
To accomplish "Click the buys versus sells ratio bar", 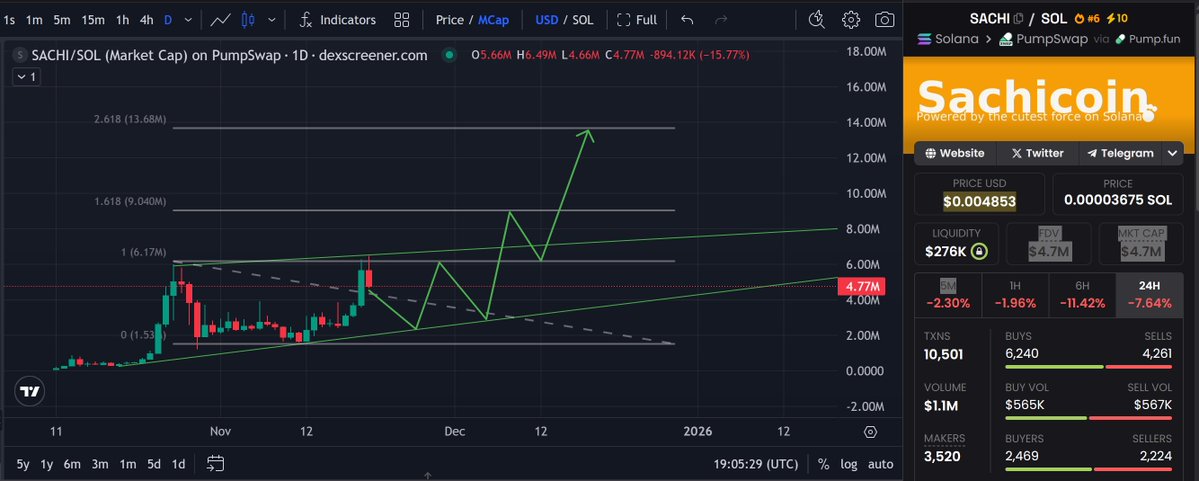I will click(1088, 367).
